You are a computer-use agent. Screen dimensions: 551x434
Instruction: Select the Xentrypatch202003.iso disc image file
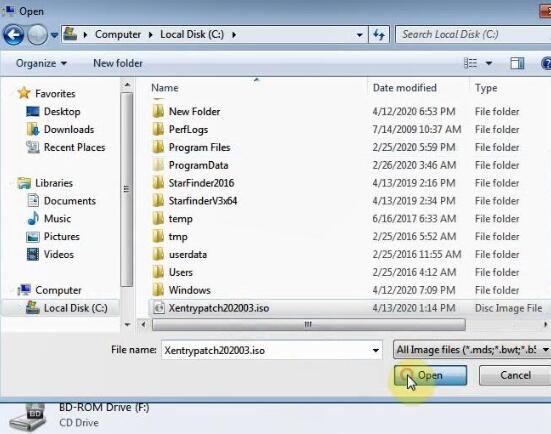[219, 308]
